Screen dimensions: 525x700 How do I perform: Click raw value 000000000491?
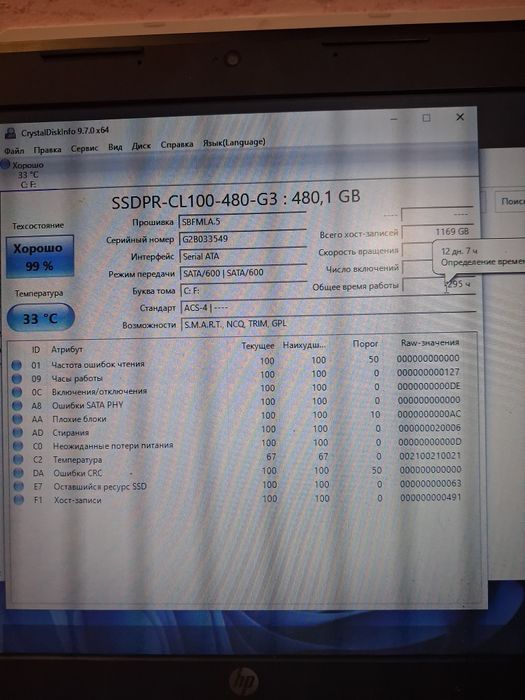point(431,497)
